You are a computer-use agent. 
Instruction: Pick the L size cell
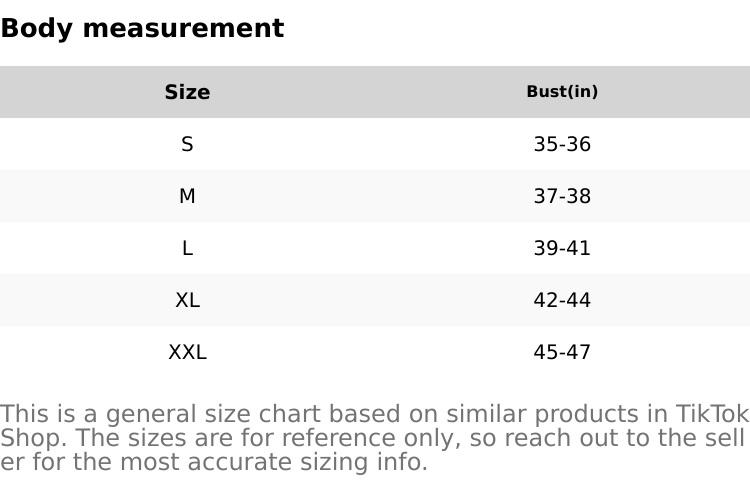[x=187, y=248]
